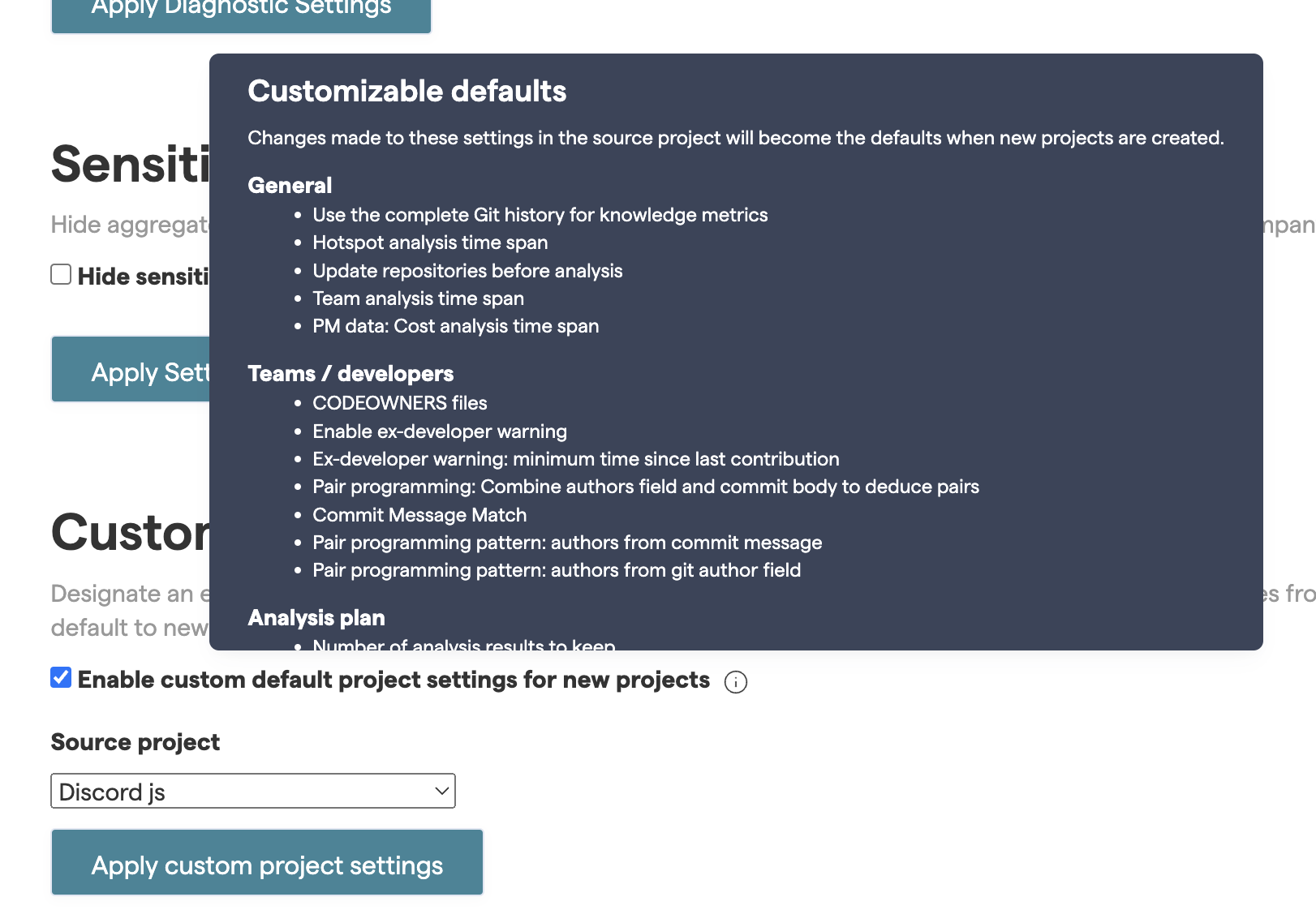Screen dimensions: 1316x910
Task: Click Use the complete Git history item
Action: tap(540, 215)
